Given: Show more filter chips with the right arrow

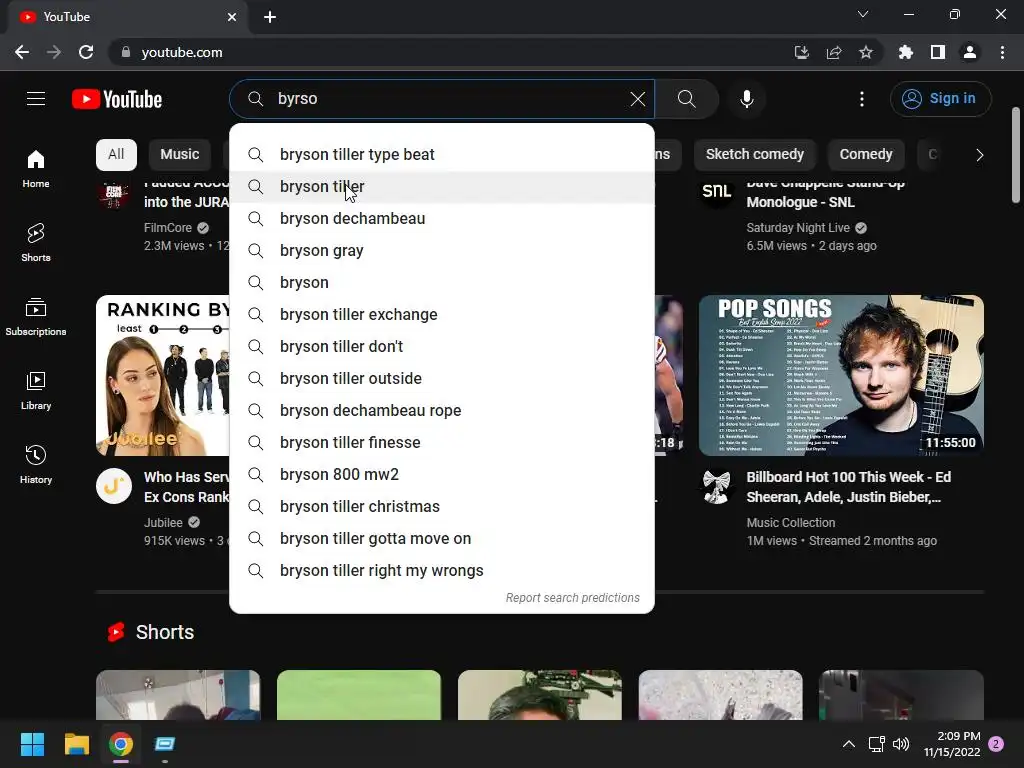Looking at the screenshot, I should pos(979,155).
